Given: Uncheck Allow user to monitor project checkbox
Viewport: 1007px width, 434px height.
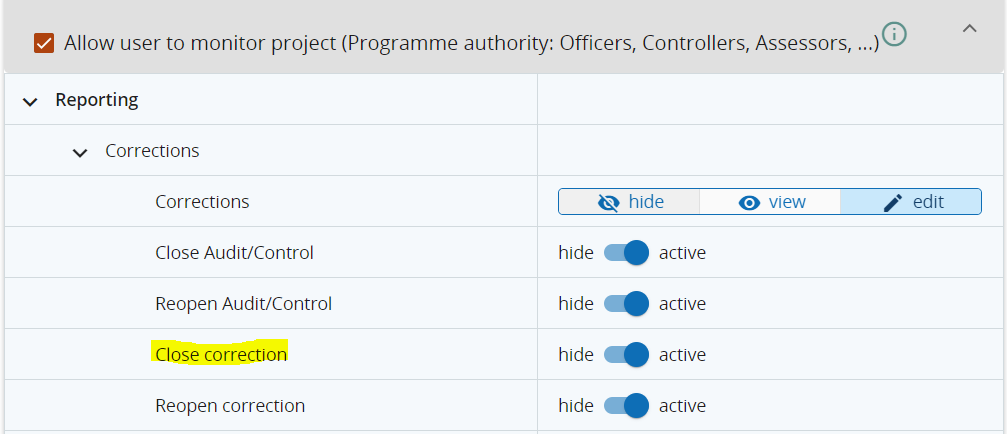Looking at the screenshot, I should pos(44,43).
